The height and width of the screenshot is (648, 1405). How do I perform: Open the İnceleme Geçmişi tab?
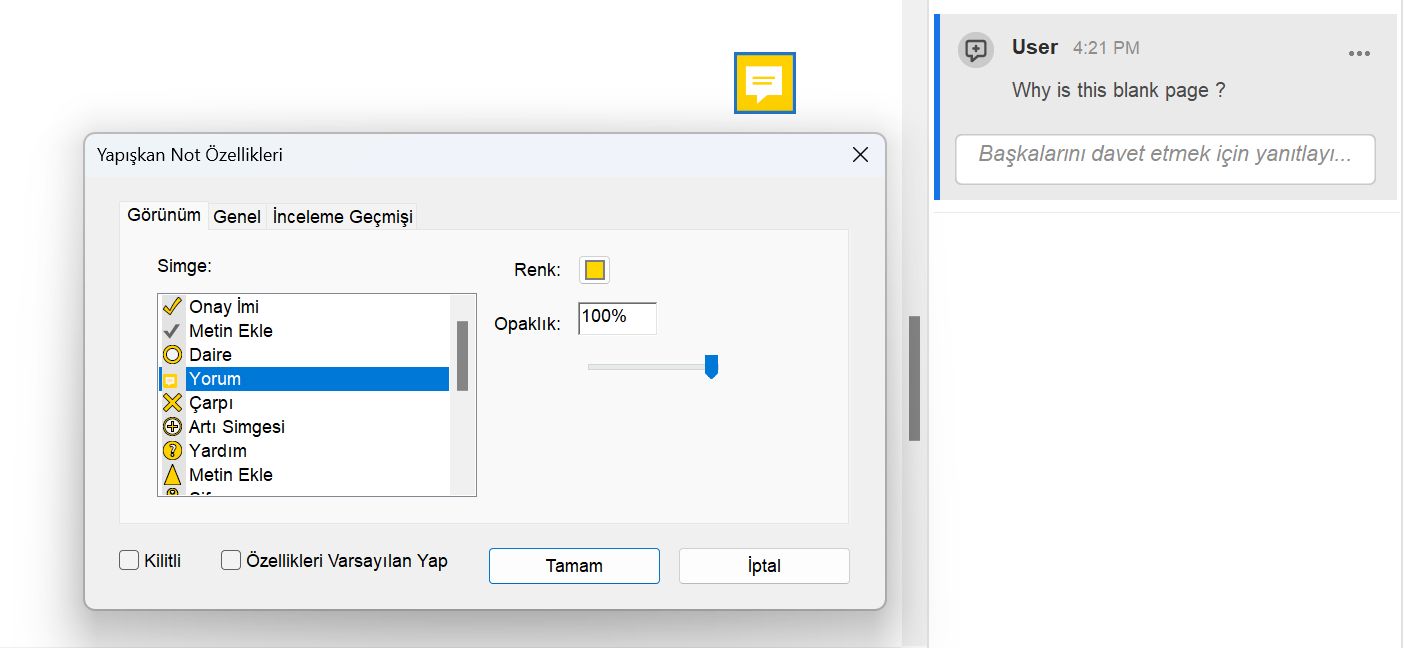(342, 216)
